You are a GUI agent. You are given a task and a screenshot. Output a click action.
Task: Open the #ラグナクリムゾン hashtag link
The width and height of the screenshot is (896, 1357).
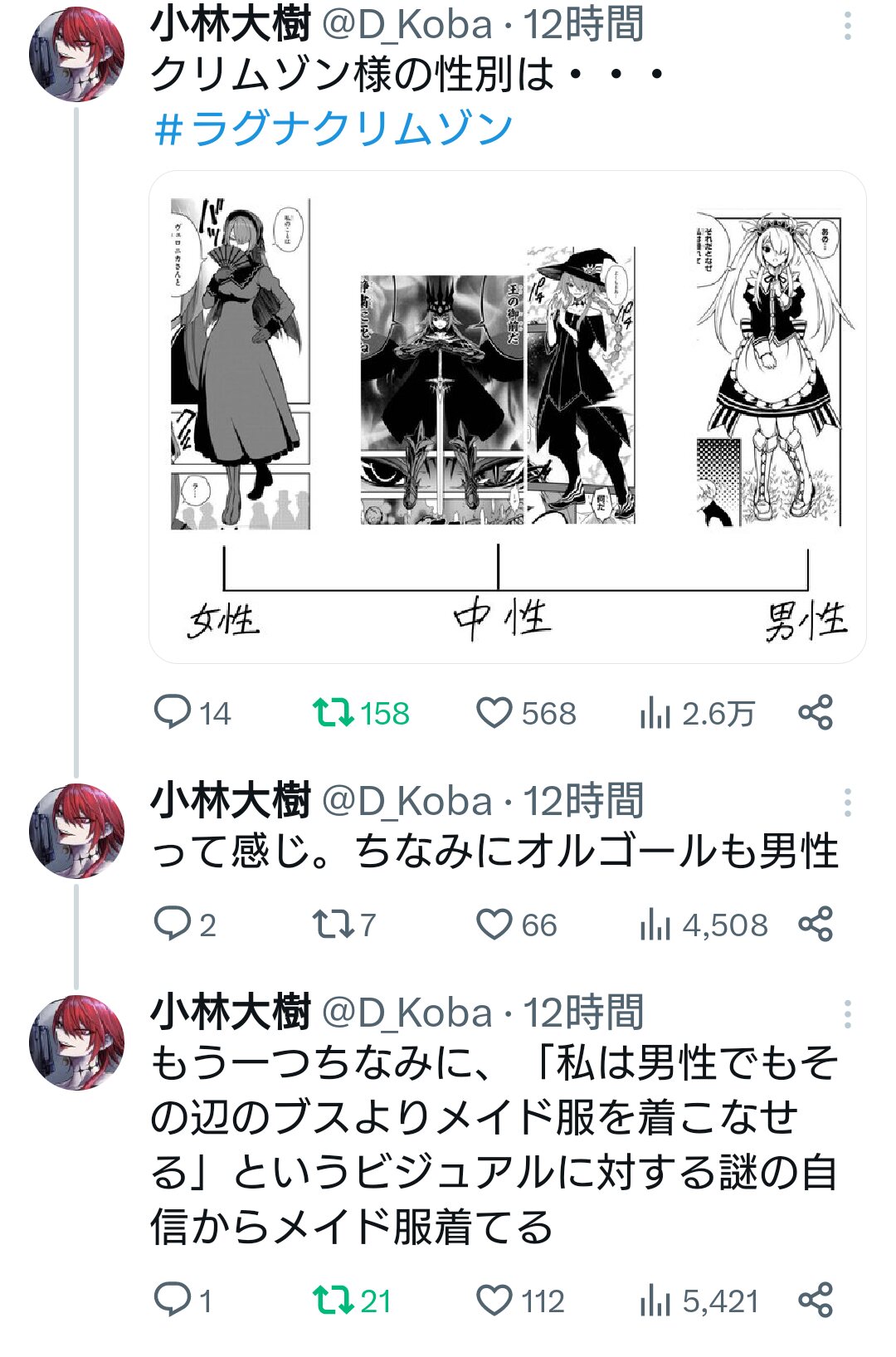click(x=334, y=129)
